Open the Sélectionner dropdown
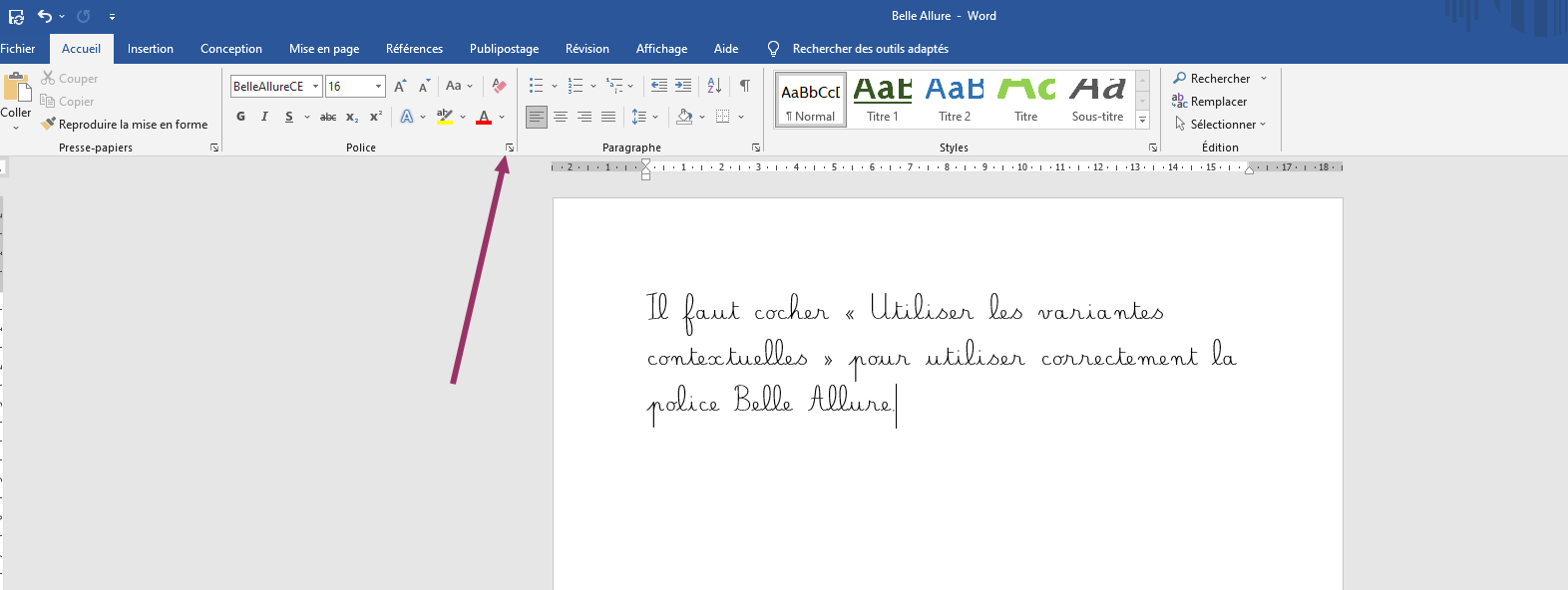 point(1219,125)
